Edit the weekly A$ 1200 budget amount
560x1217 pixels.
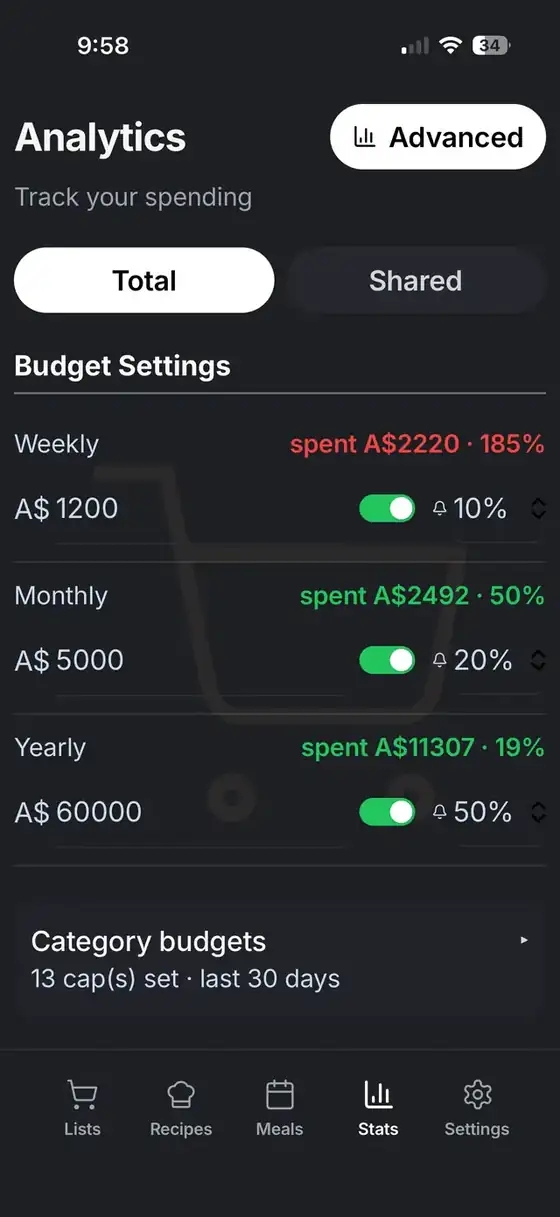[66, 509]
